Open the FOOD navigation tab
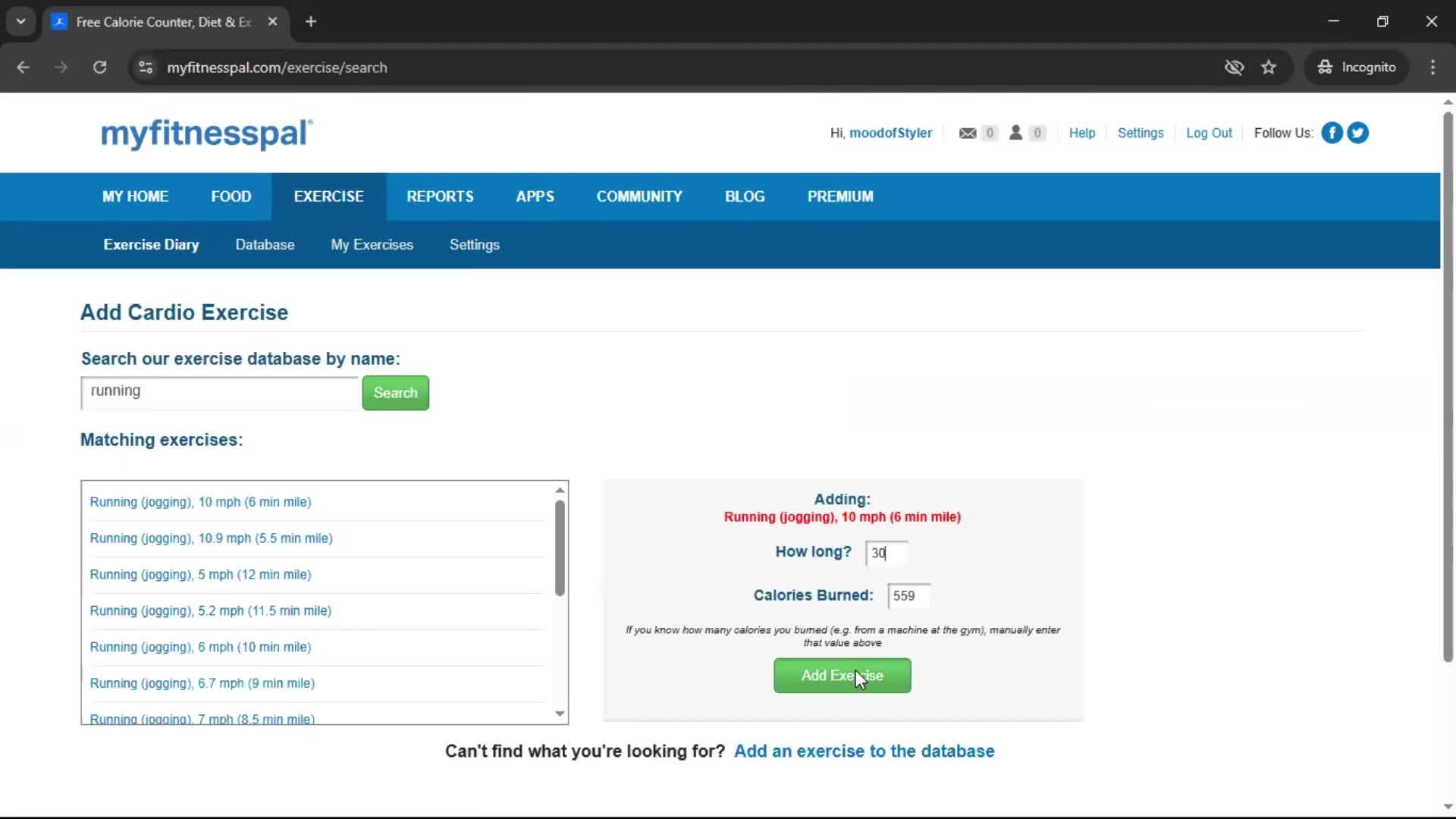 [x=231, y=196]
